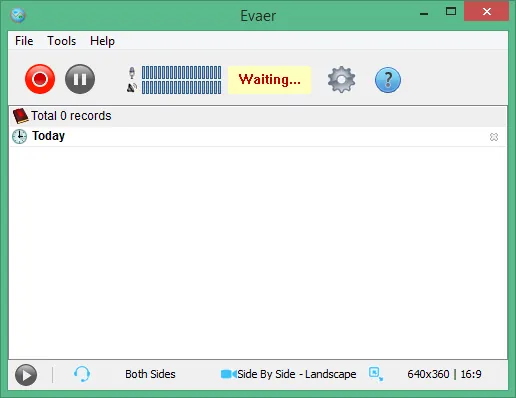The width and height of the screenshot is (516, 398).
Task: Open the File menu
Action: coord(24,41)
